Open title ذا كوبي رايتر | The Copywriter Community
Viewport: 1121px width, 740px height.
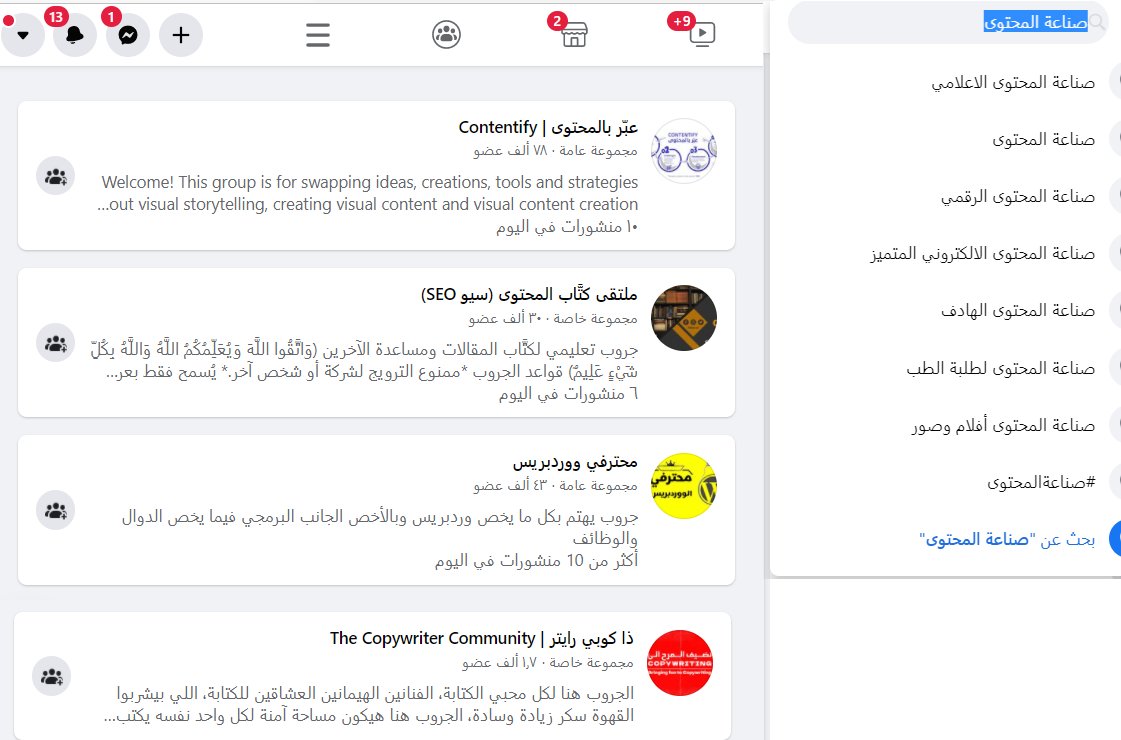tap(482, 638)
